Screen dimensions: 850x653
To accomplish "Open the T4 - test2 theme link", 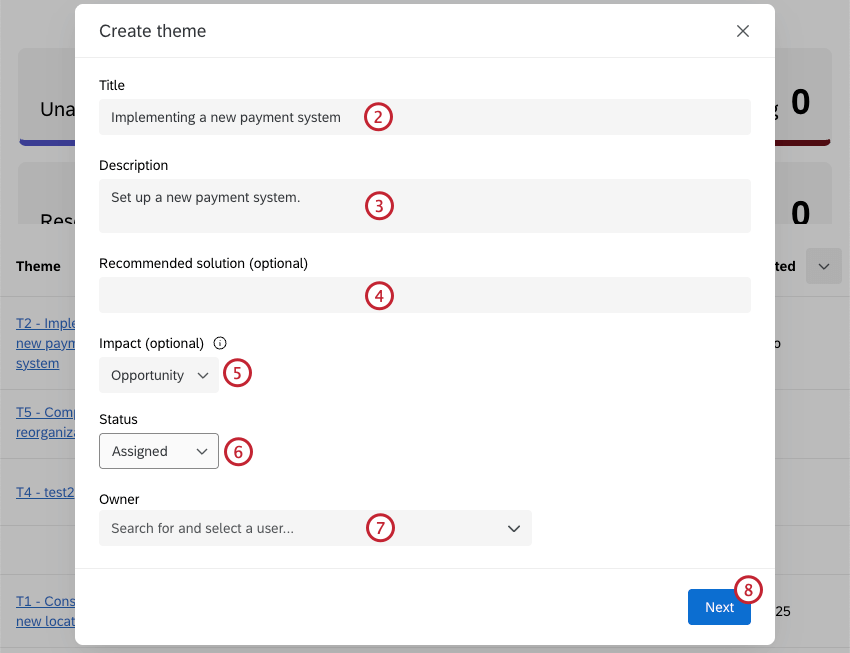I will [45, 491].
